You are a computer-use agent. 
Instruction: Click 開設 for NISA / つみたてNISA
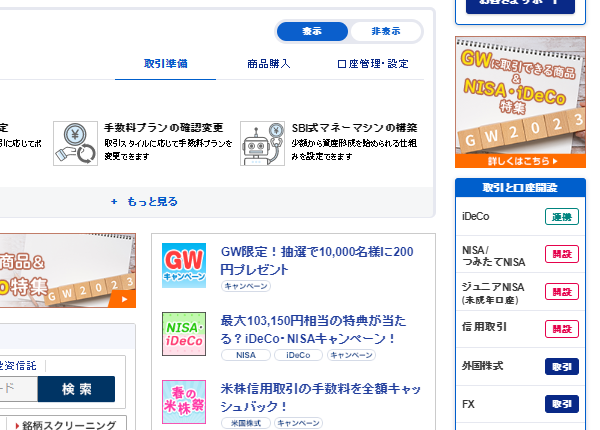(x=562, y=254)
